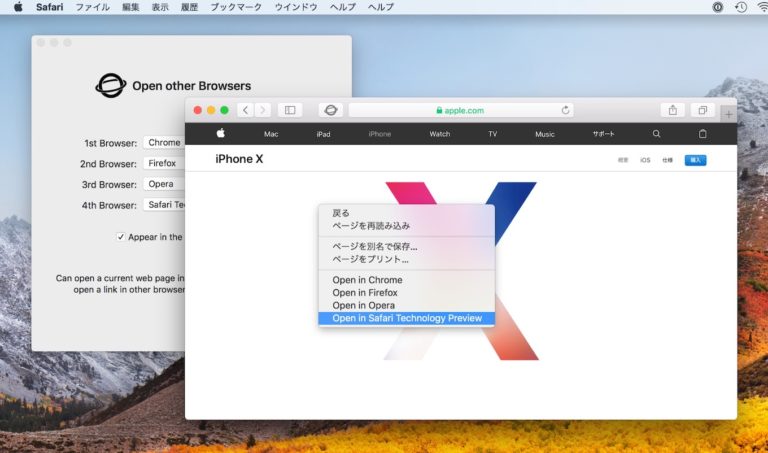Go forward with Safari's forward arrow
The image size is (768, 453).
point(263,110)
